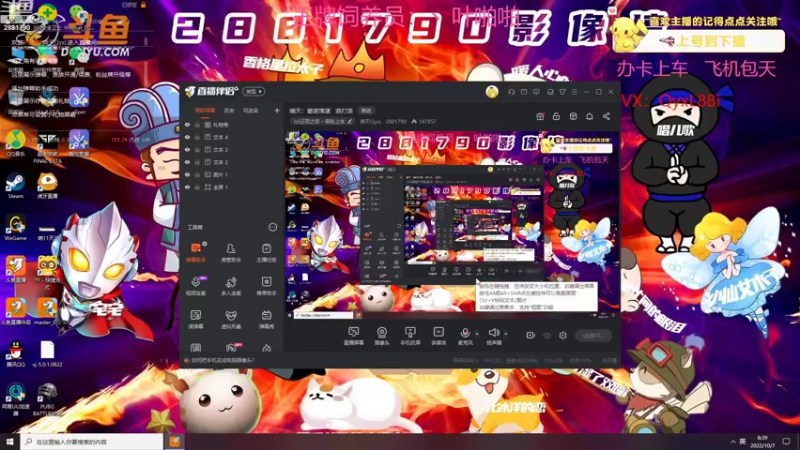800x450 pixels.
Task: Toggle the lock on 全屏 1 source
Action: click(x=197, y=187)
